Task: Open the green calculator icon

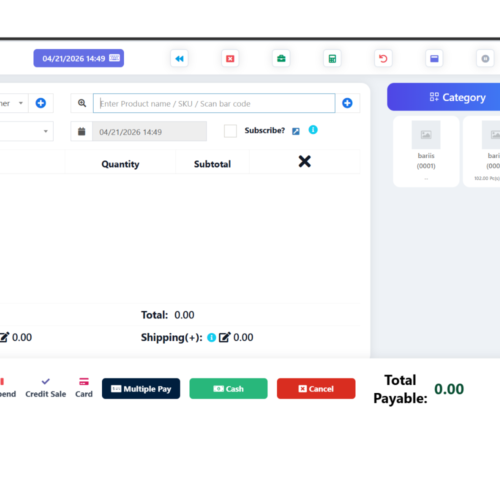Action: pos(332,59)
